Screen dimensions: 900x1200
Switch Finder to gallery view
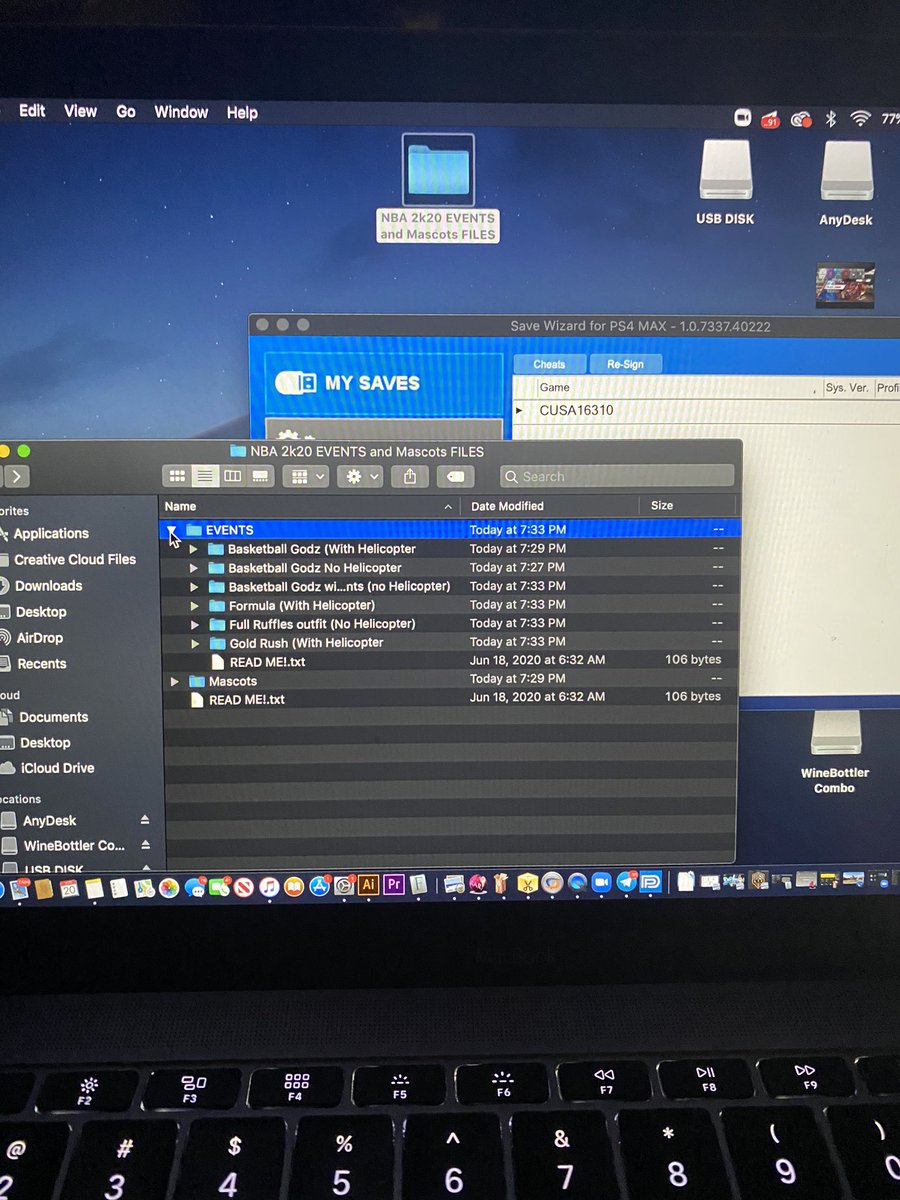click(x=260, y=477)
